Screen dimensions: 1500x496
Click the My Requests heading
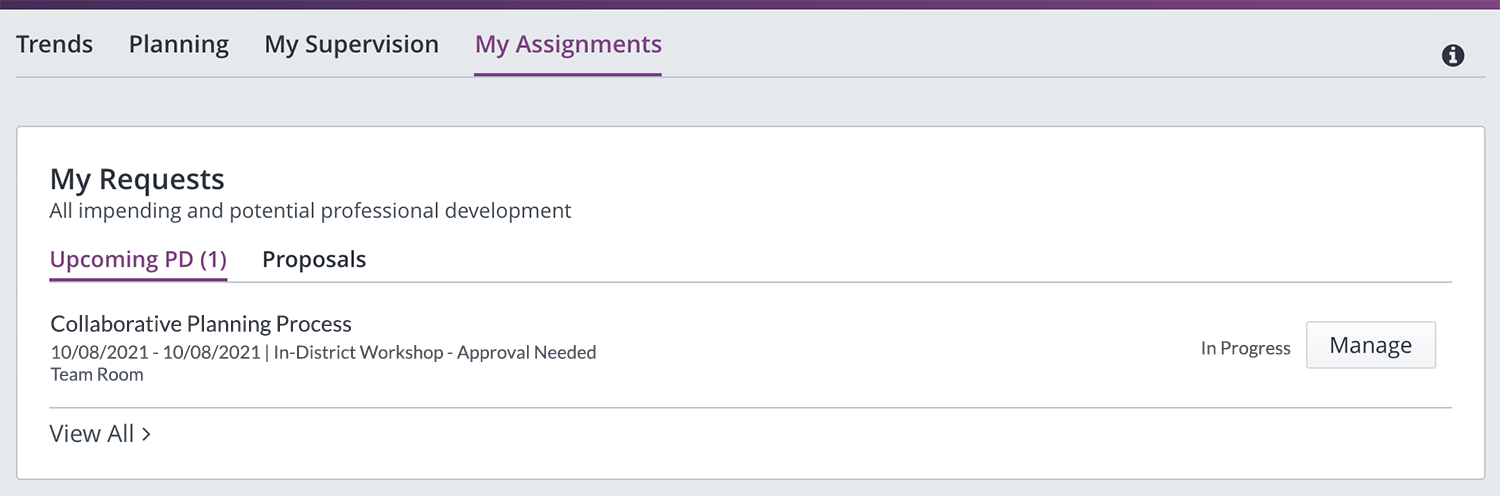click(137, 180)
